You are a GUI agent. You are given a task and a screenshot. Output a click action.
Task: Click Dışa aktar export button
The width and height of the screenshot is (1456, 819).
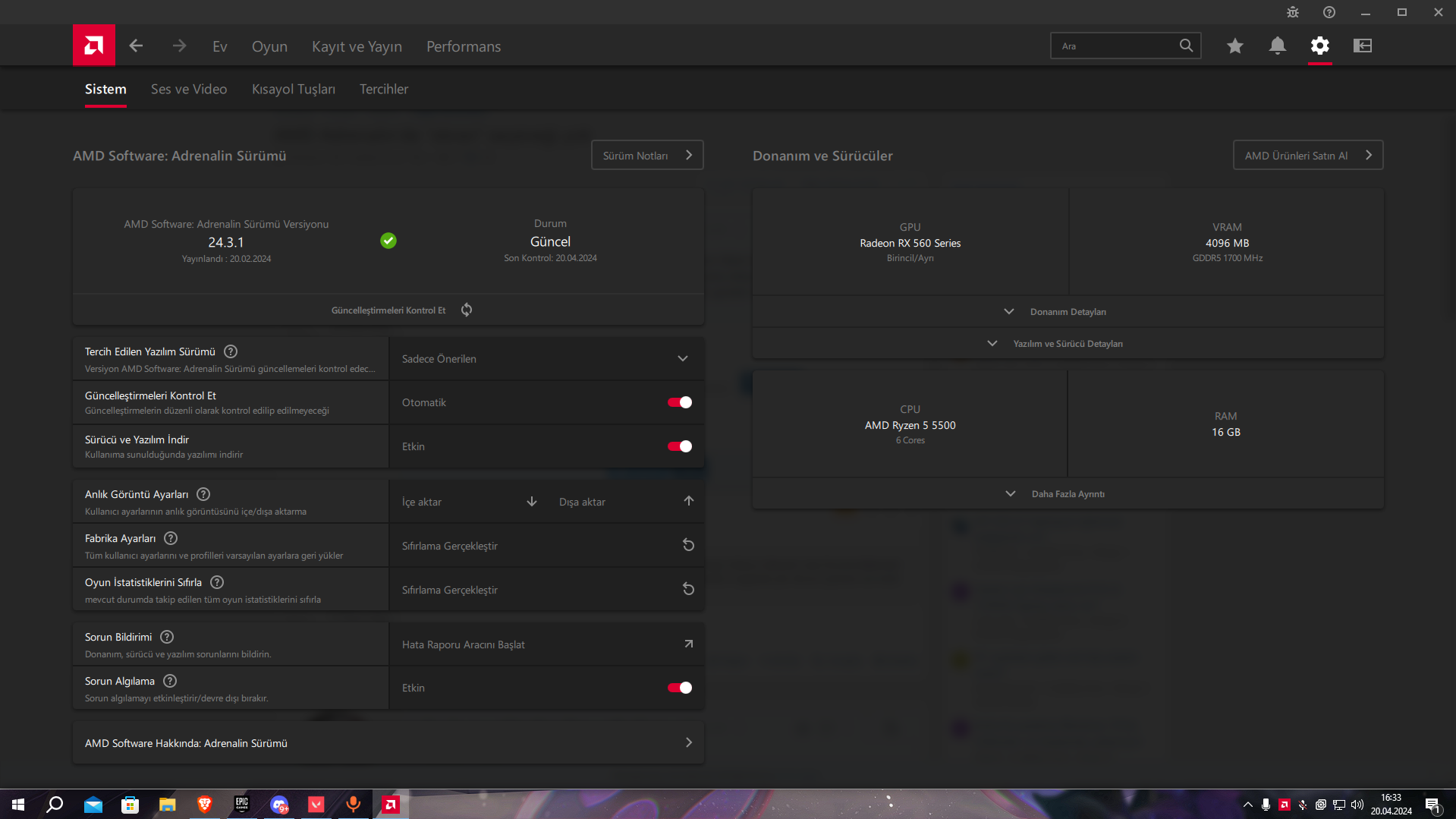coord(626,502)
